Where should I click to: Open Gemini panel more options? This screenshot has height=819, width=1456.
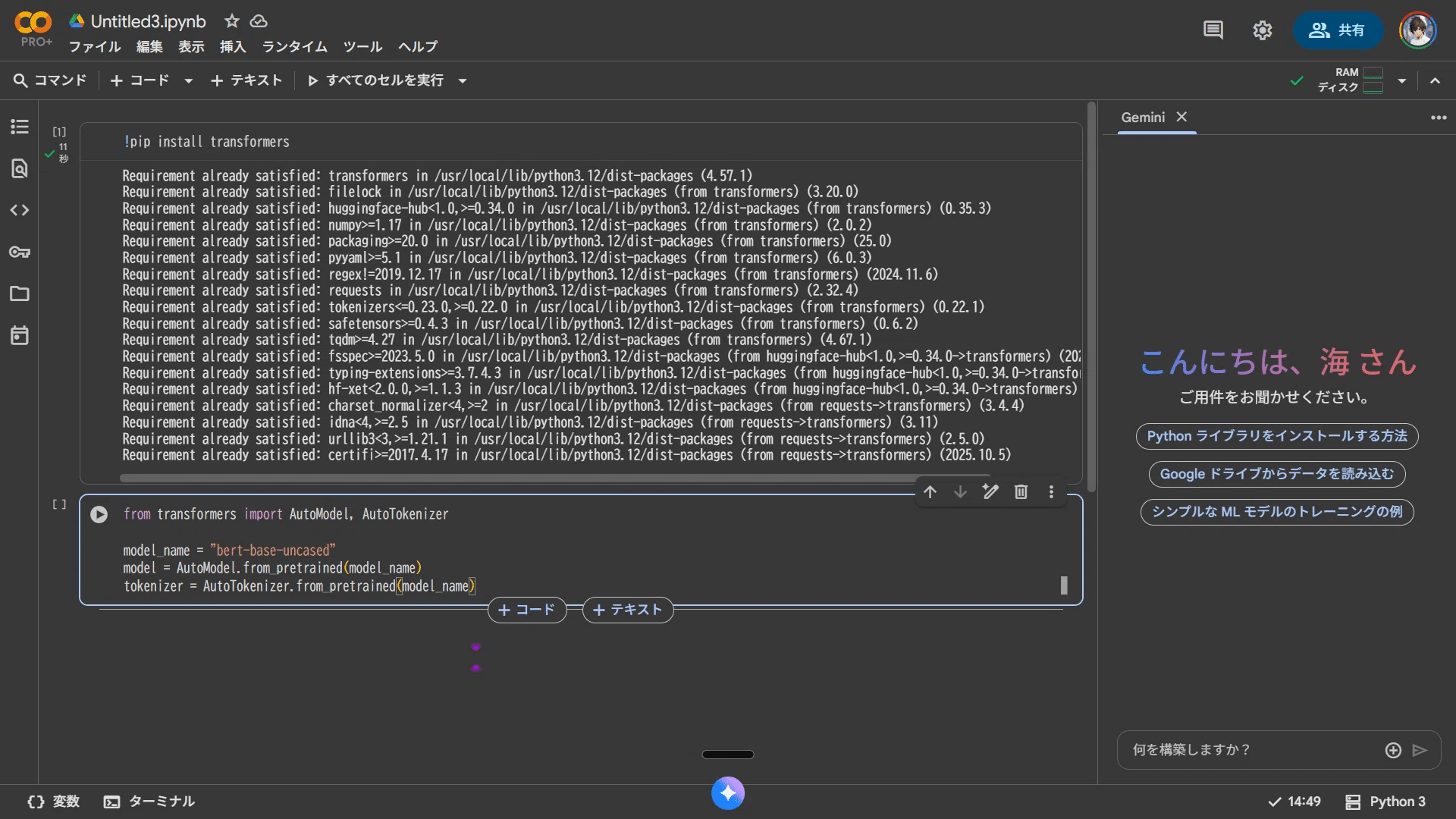[x=1439, y=118]
